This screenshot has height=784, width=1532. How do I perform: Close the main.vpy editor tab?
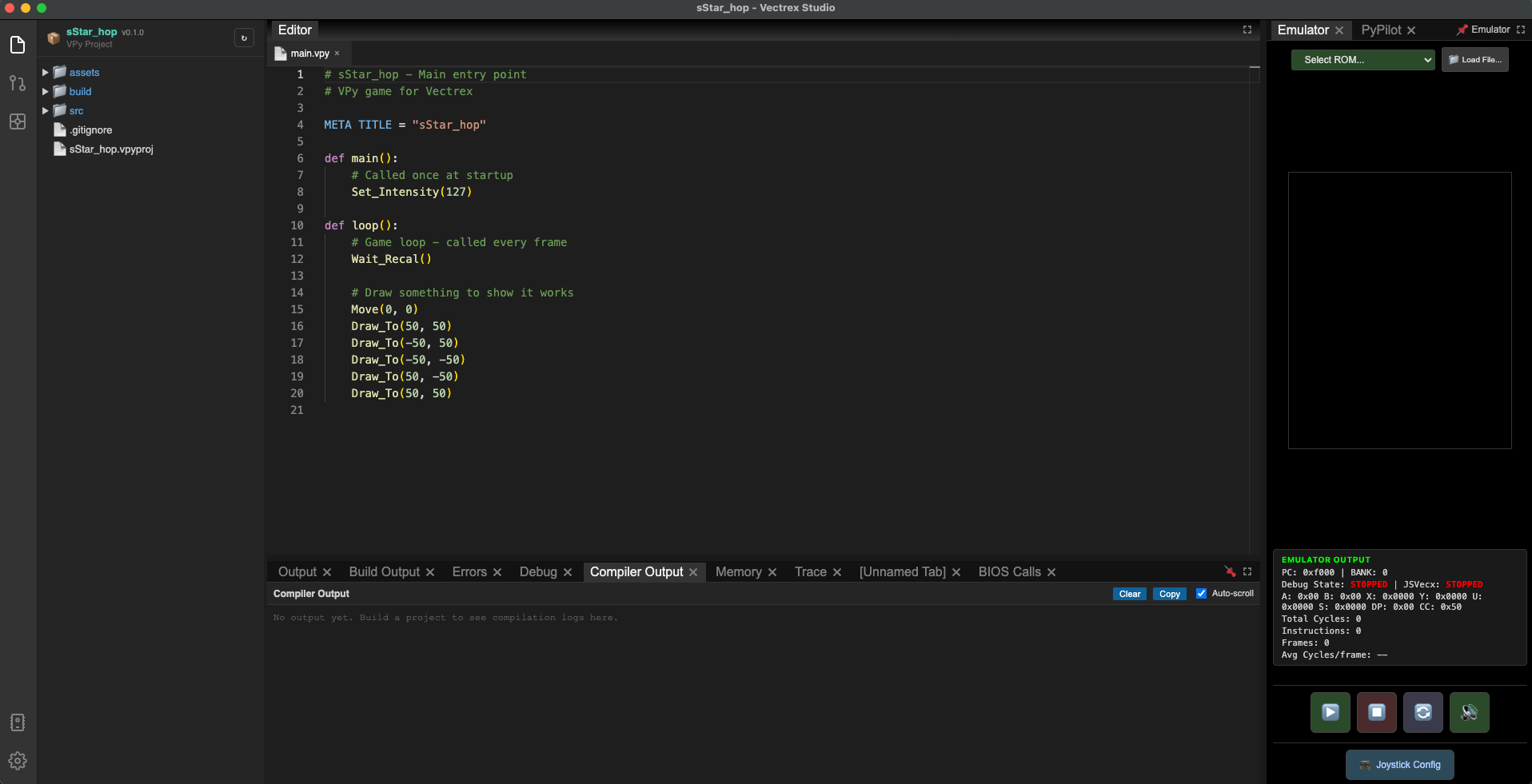point(337,54)
